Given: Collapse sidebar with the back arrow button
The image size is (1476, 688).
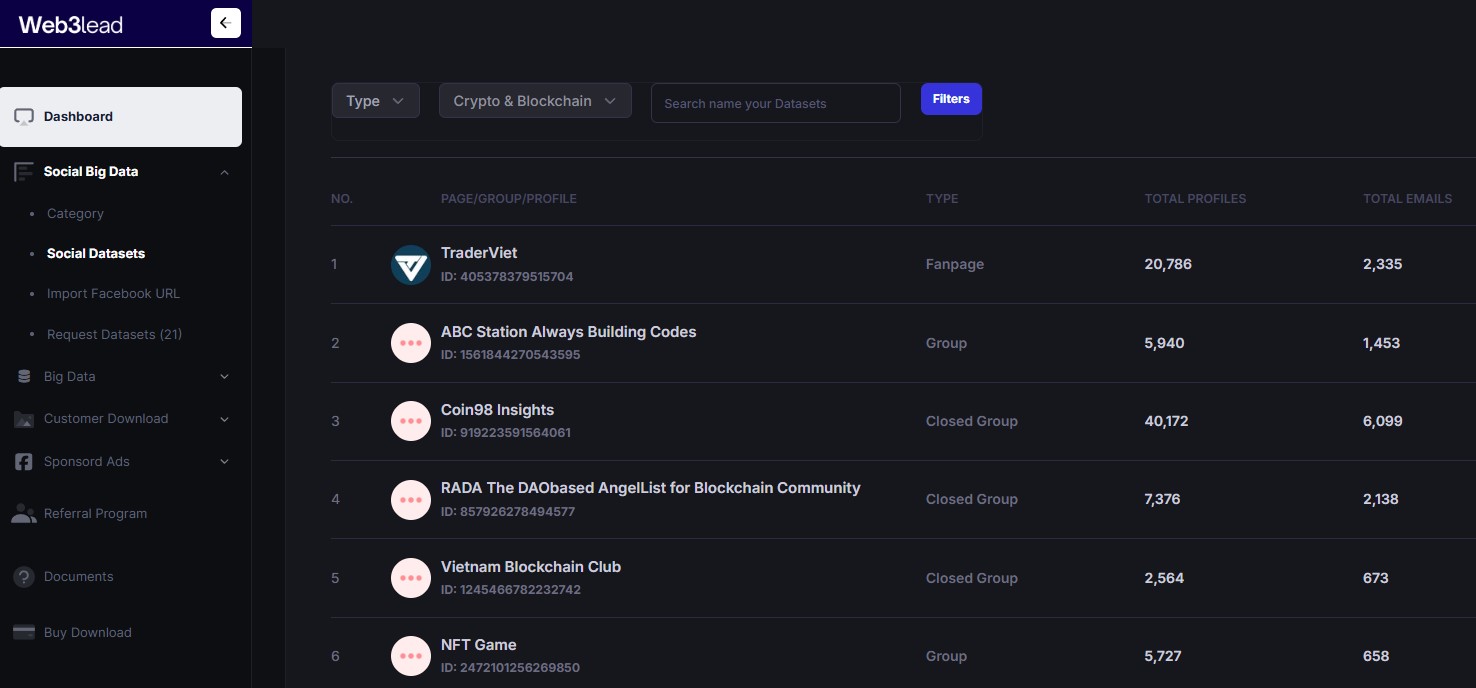Looking at the screenshot, I should 225,23.
